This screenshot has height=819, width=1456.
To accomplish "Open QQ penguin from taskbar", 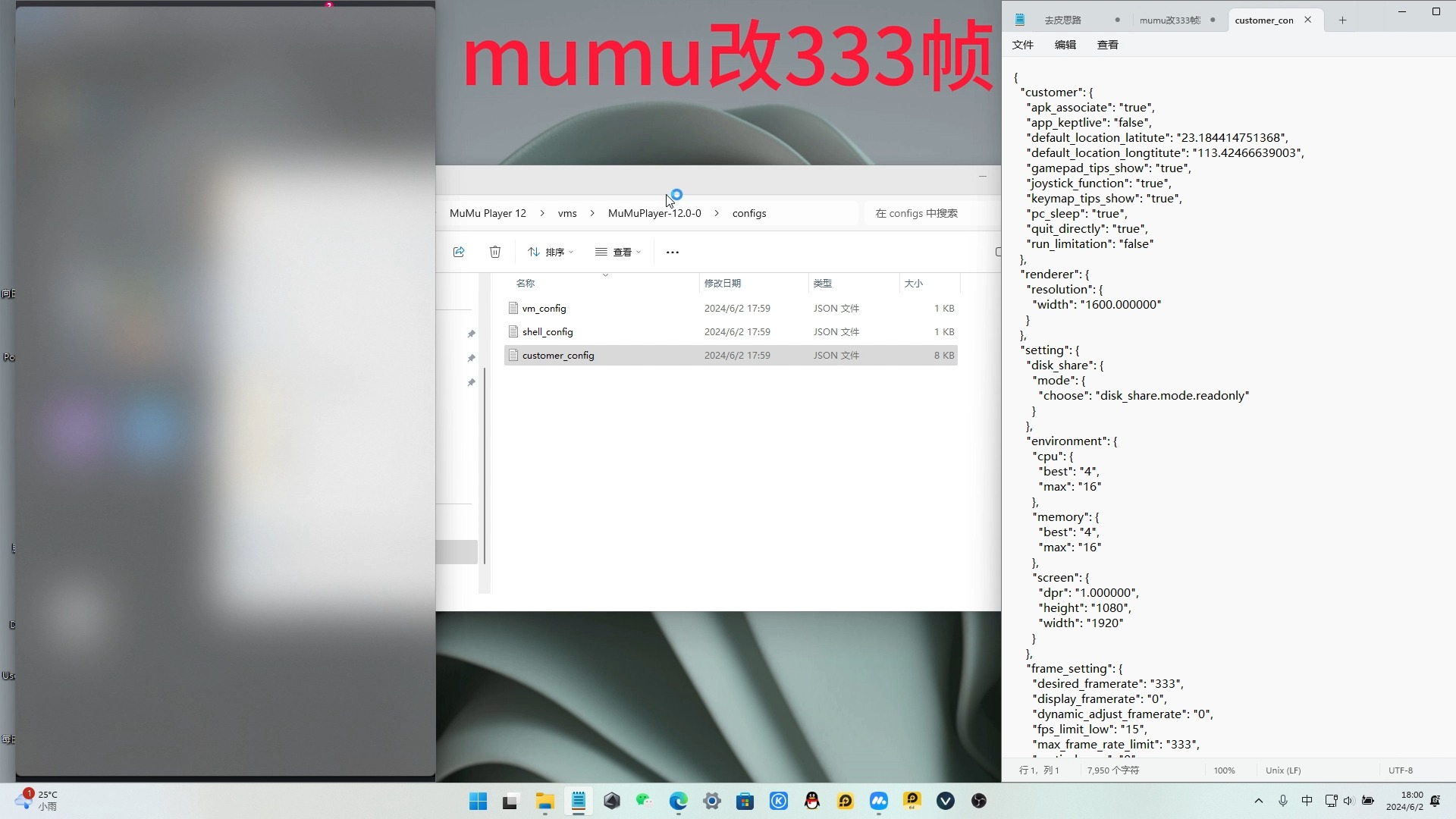I will [812, 802].
